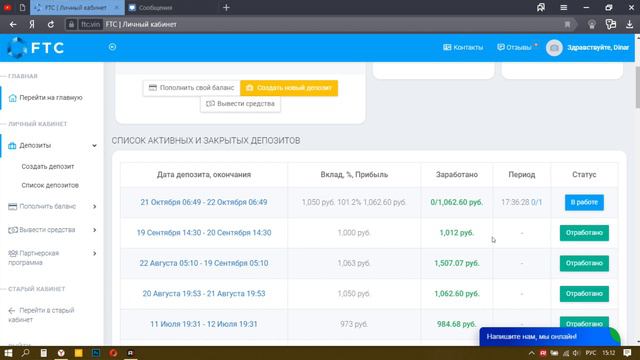Toggle the sidebar via the circle icon

tap(112, 47)
